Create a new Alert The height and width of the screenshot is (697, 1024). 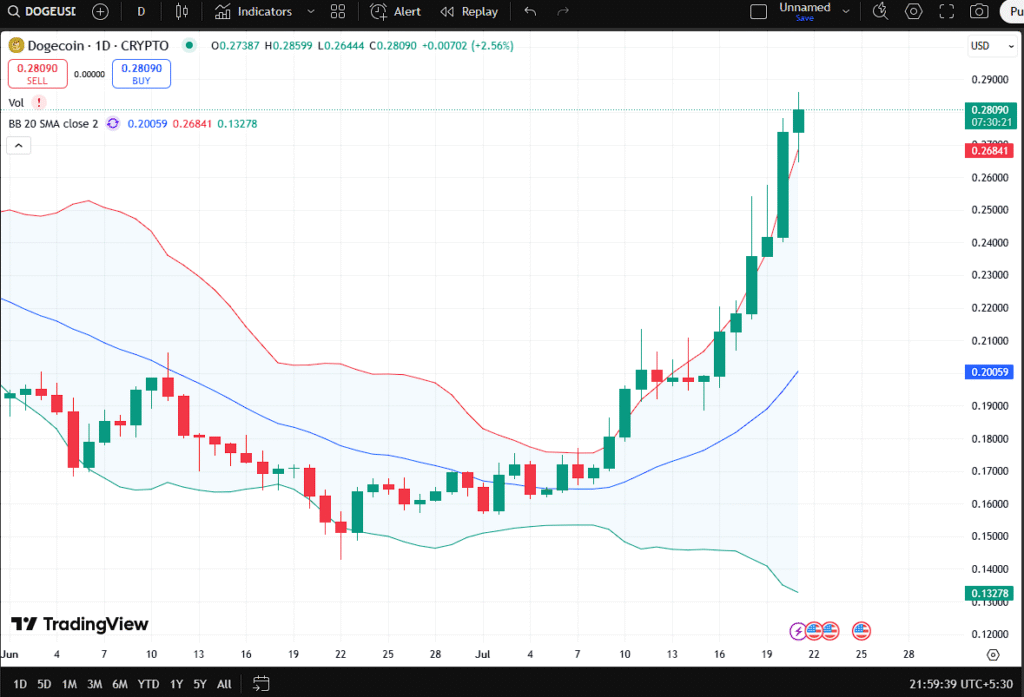(396, 12)
